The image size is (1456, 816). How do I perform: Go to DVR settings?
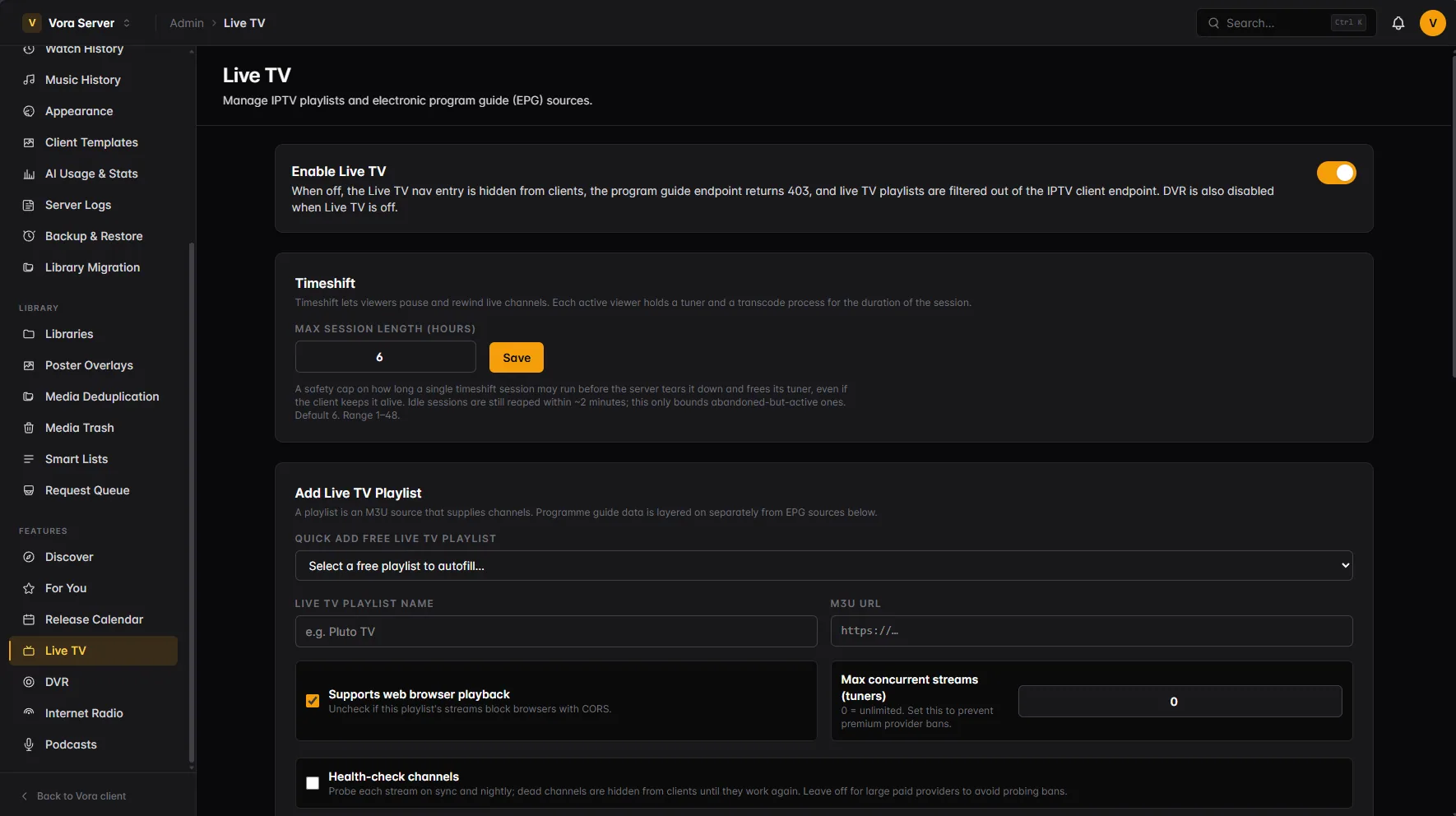click(93, 682)
